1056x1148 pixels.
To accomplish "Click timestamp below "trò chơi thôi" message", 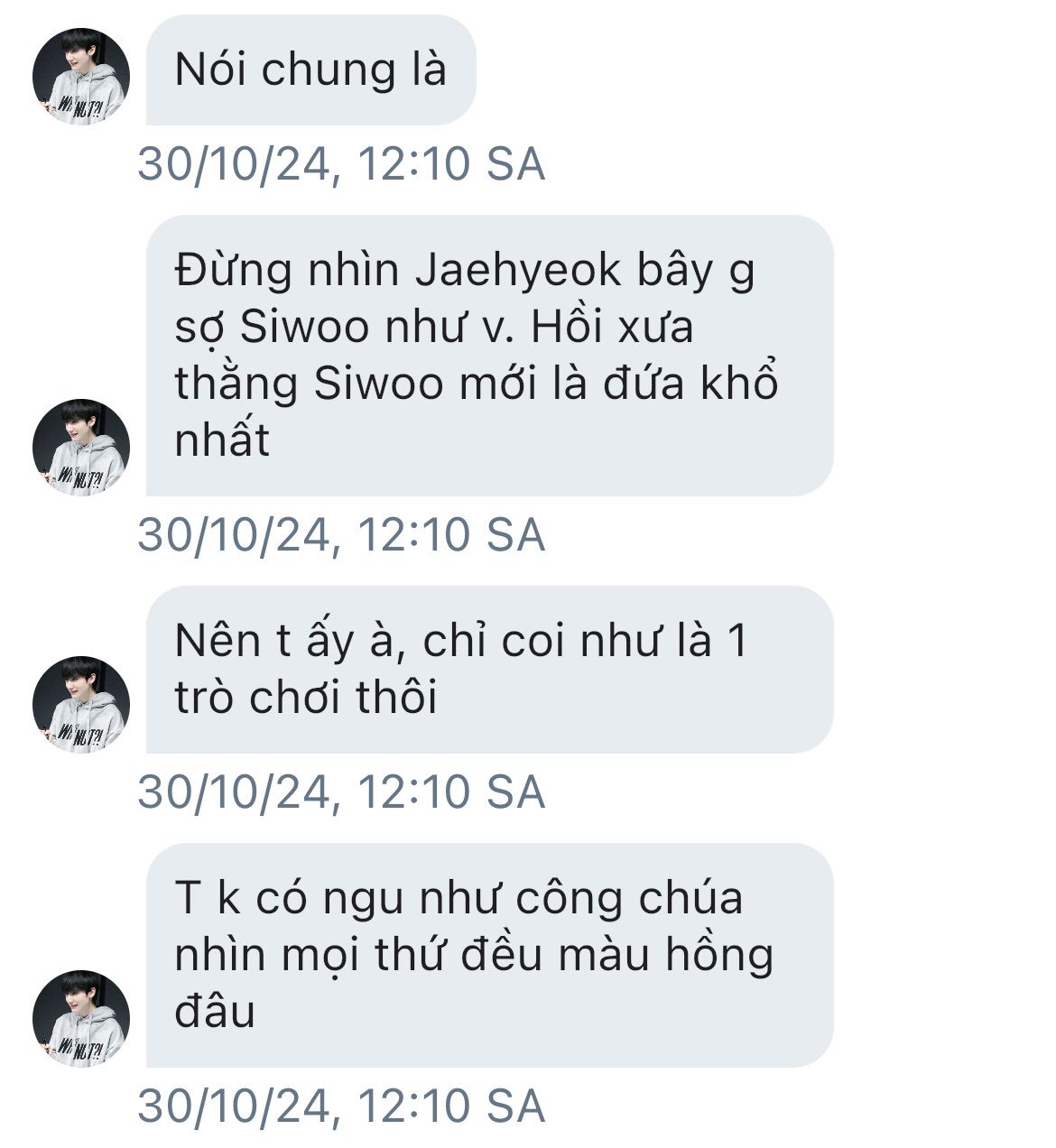I will [x=341, y=792].
